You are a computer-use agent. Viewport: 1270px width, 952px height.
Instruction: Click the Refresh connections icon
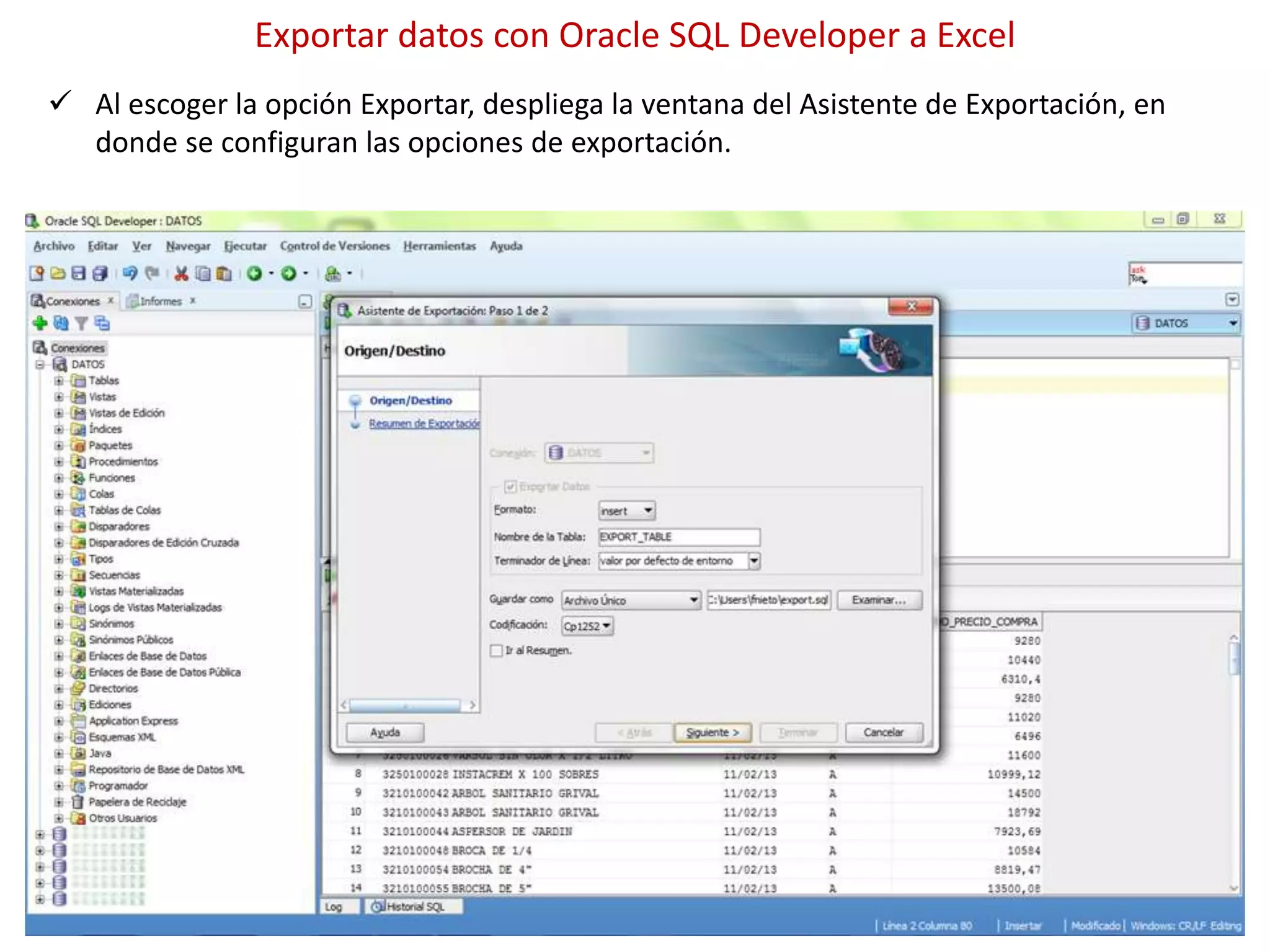point(61,323)
